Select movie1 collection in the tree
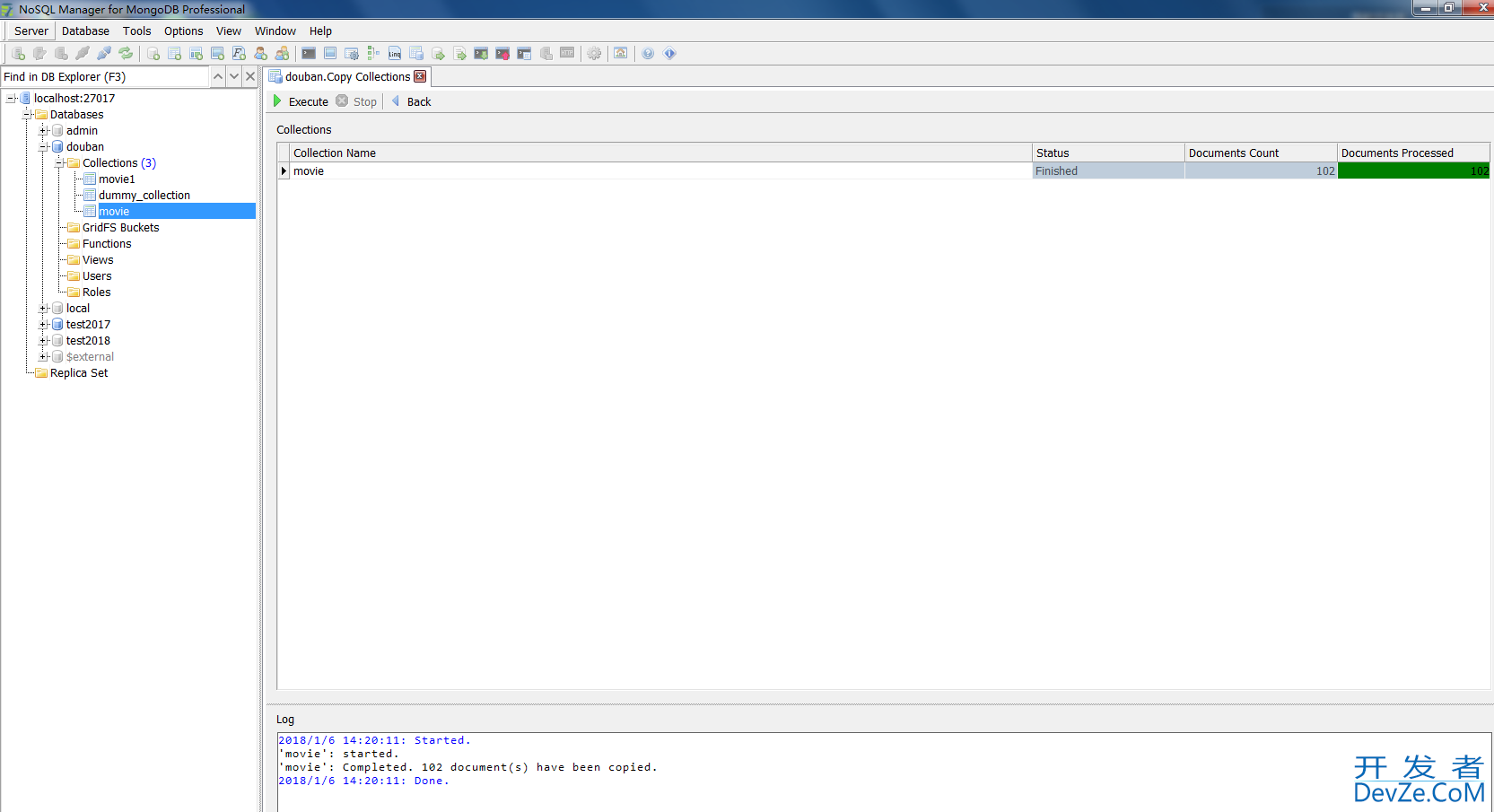The width and height of the screenshot is (1494, 812). (117, 179)
